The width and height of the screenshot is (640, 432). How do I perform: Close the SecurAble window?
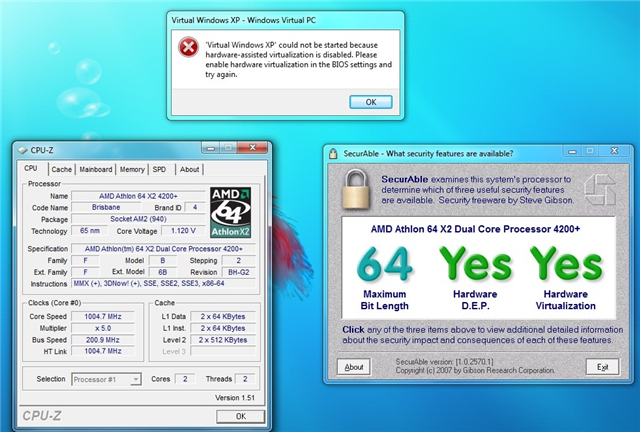coord(614,151)
